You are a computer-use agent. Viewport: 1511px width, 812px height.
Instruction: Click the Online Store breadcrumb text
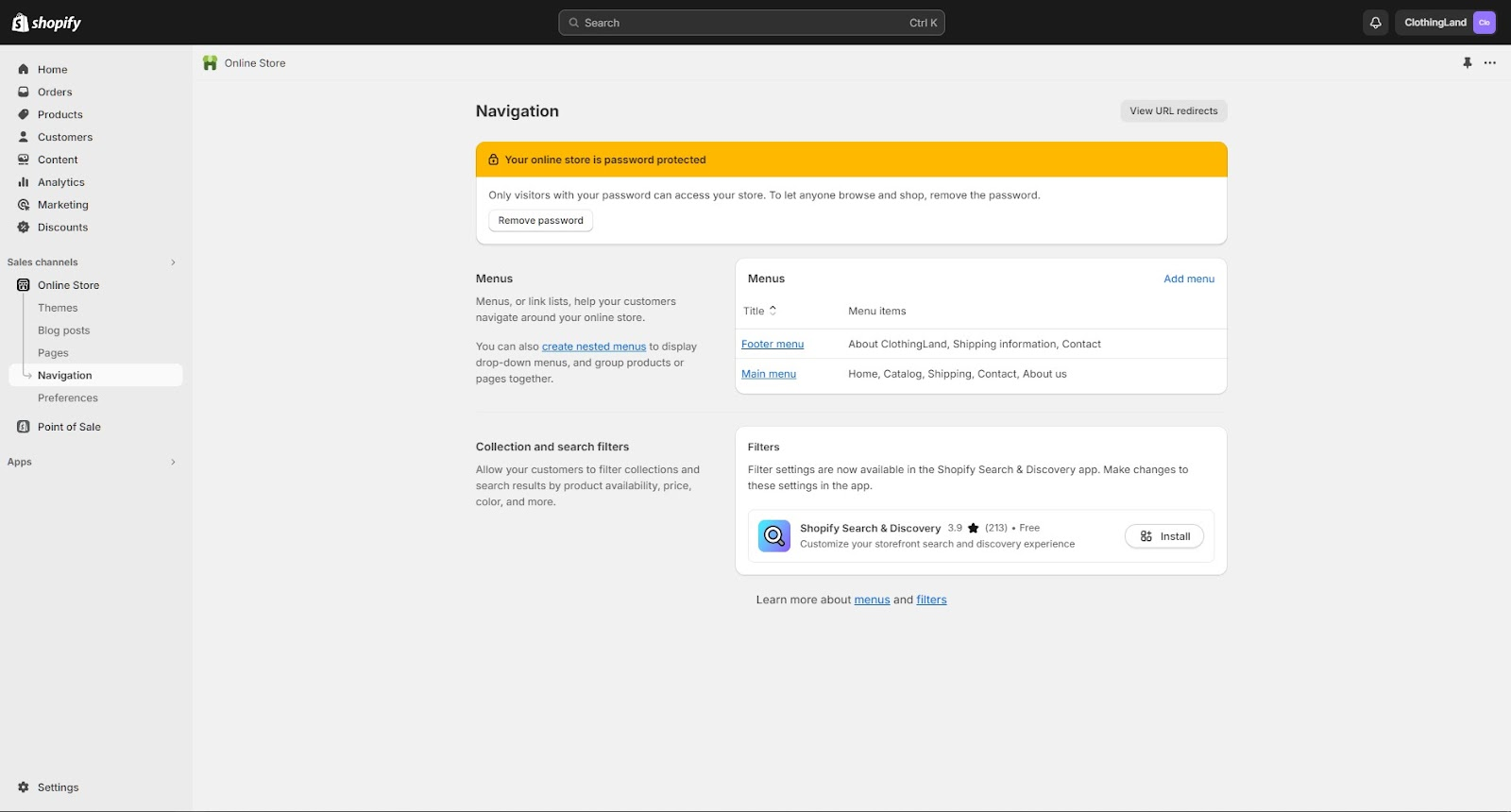coord(255,63)
